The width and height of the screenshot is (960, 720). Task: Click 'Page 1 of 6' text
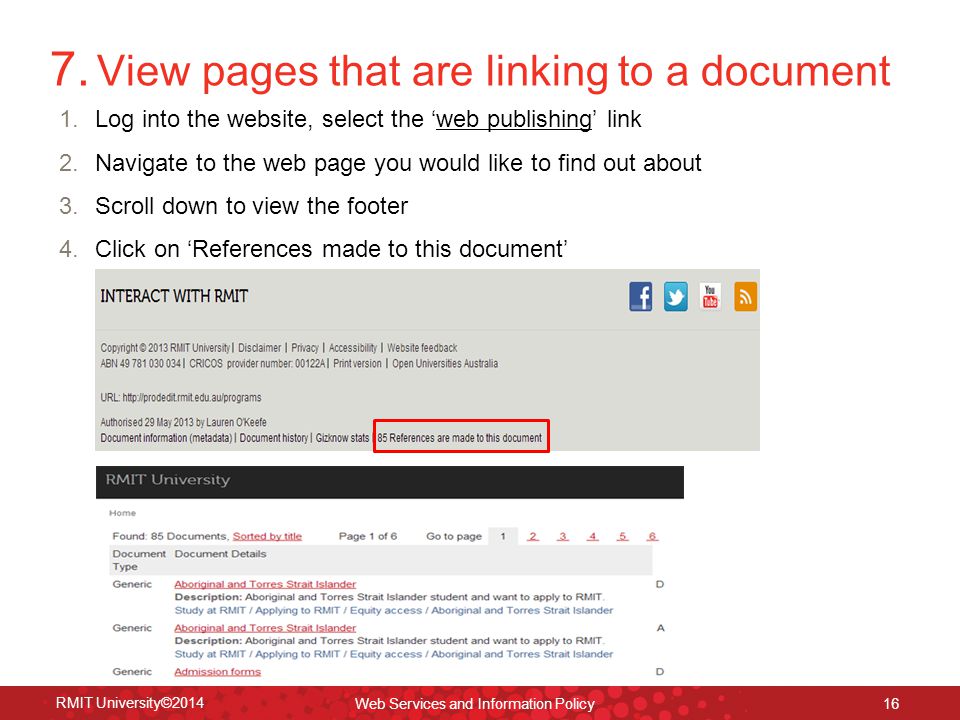(x=368, y=536)
